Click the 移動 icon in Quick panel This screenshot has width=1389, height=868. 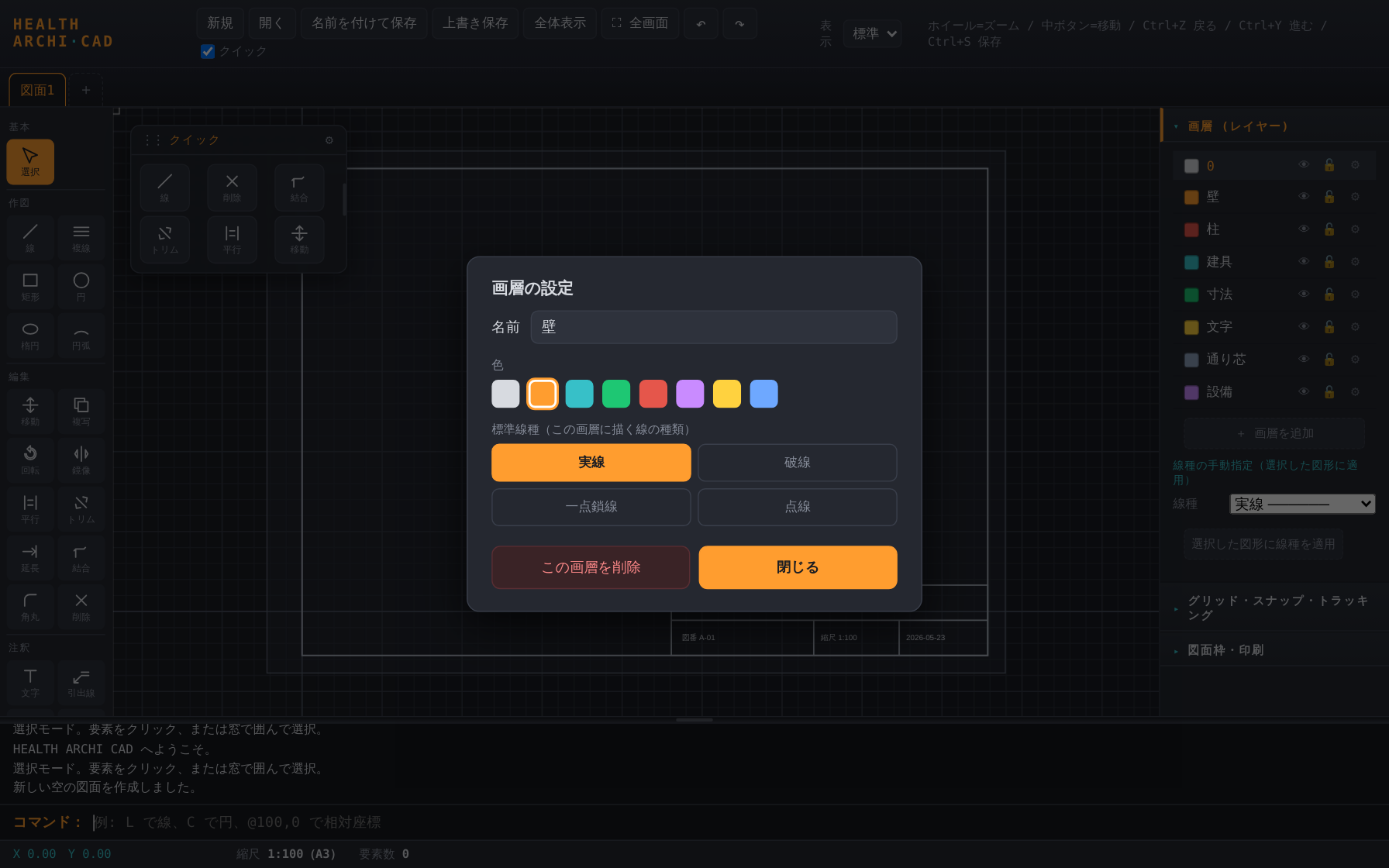click(x=299, y=239)
